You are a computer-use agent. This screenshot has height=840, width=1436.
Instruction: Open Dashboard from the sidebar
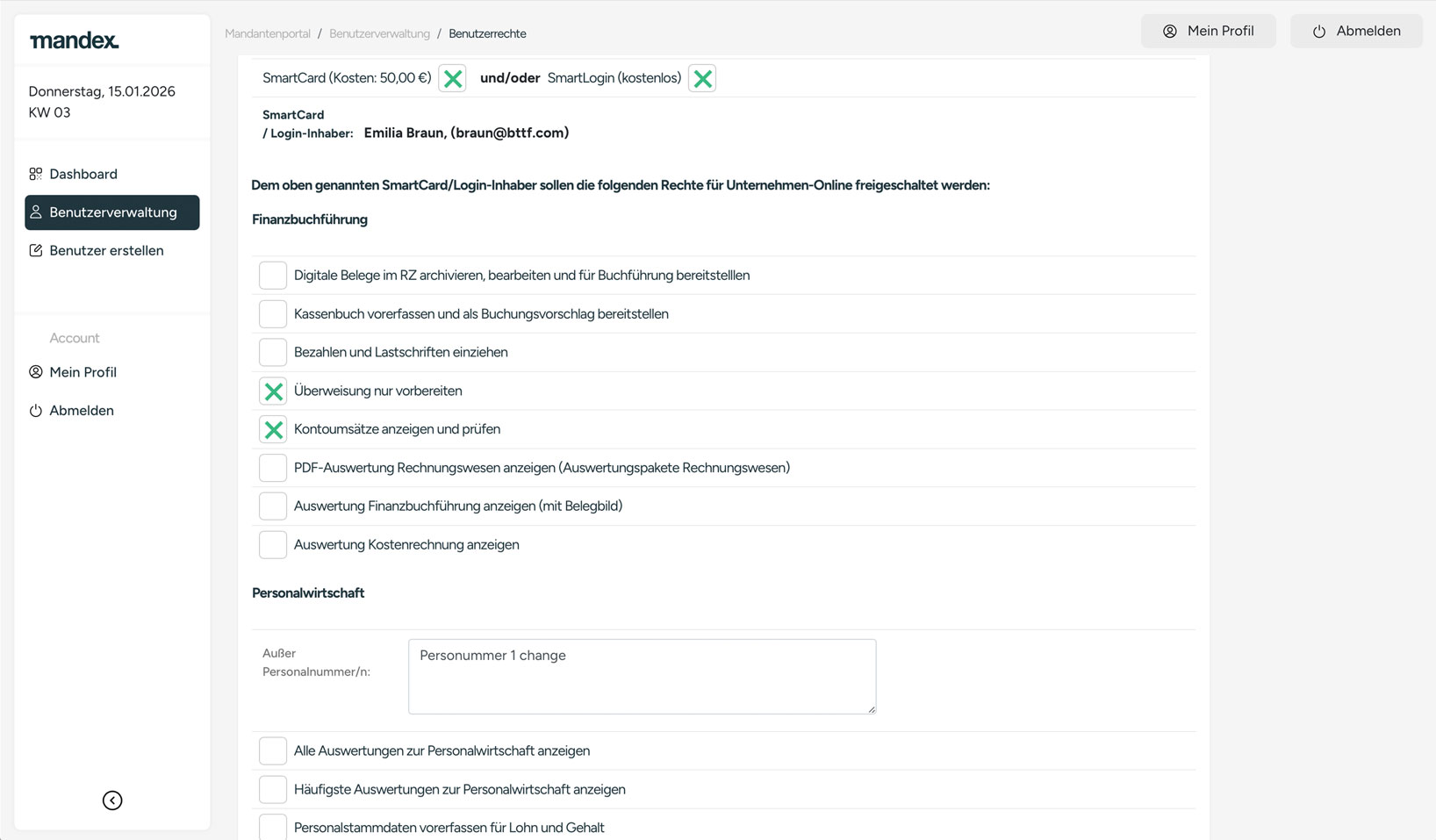[83, 174]
